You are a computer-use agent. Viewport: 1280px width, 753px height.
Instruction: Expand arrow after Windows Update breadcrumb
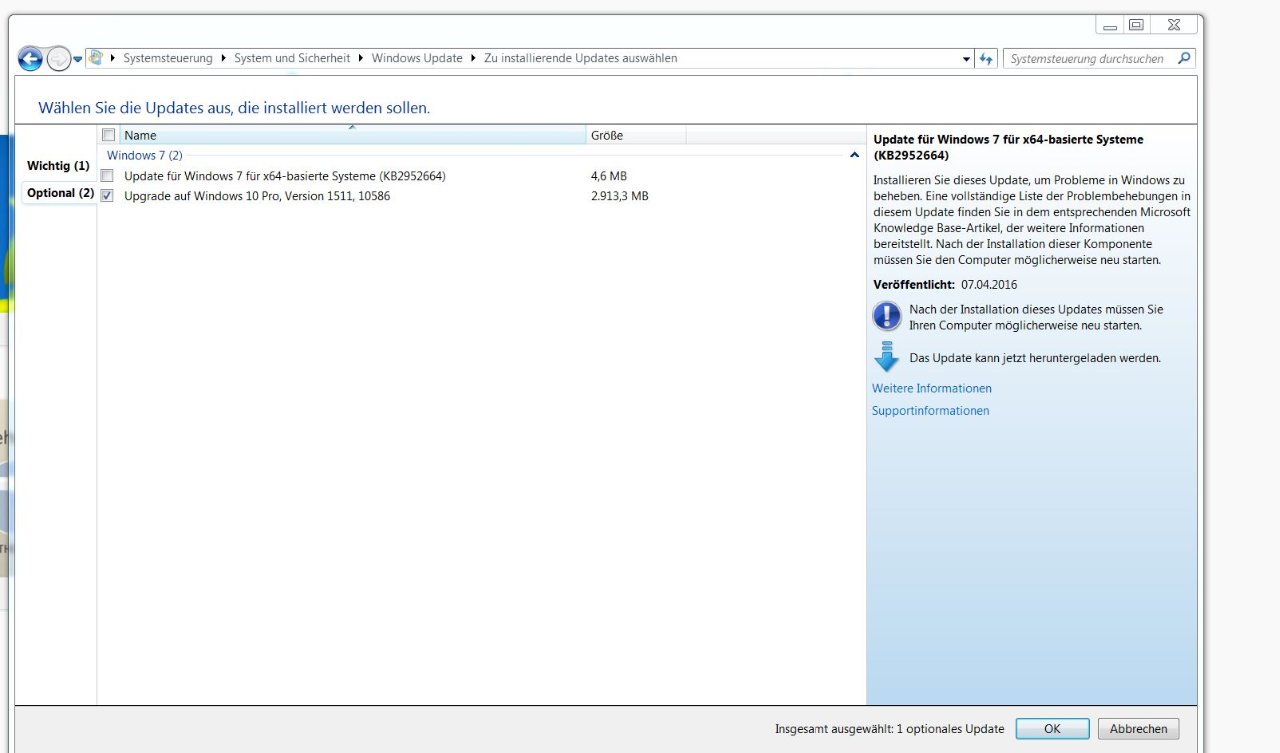[473, 58]
